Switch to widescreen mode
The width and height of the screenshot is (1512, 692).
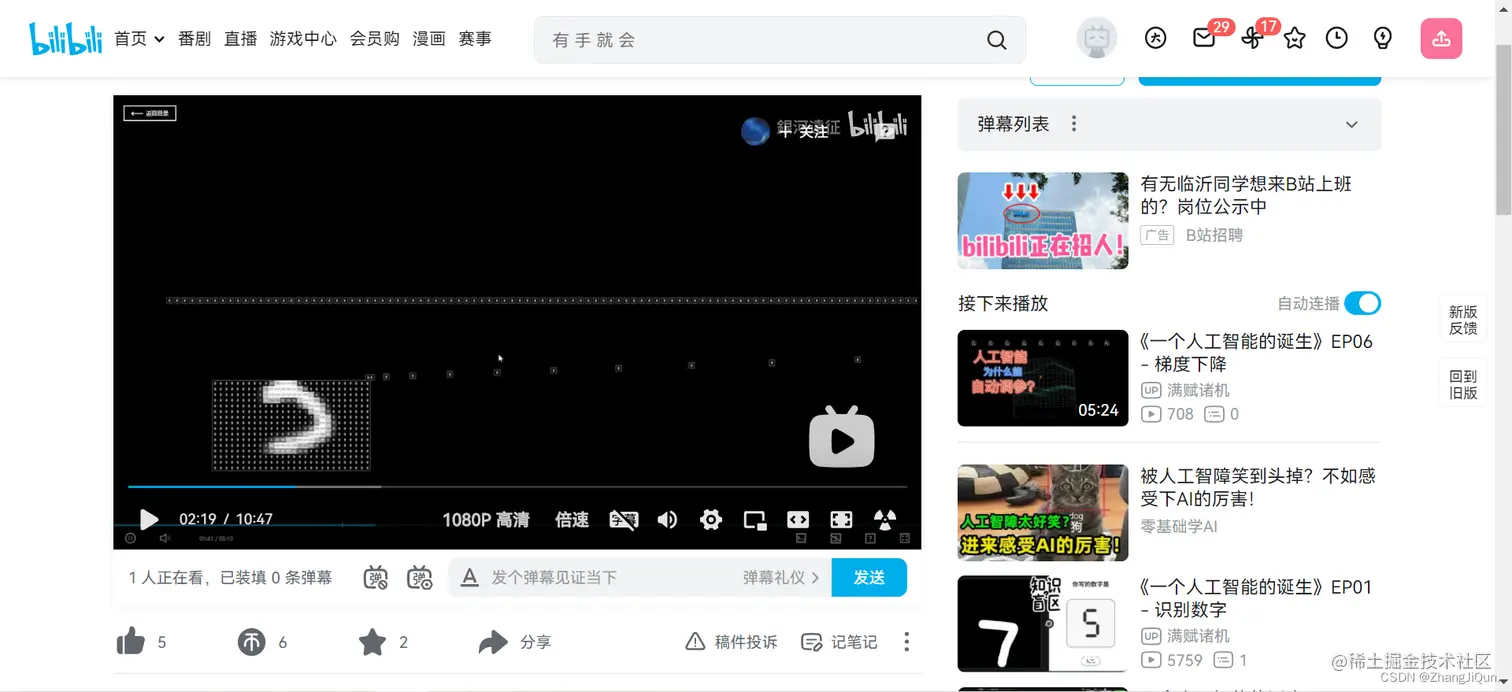coord(798,519)
